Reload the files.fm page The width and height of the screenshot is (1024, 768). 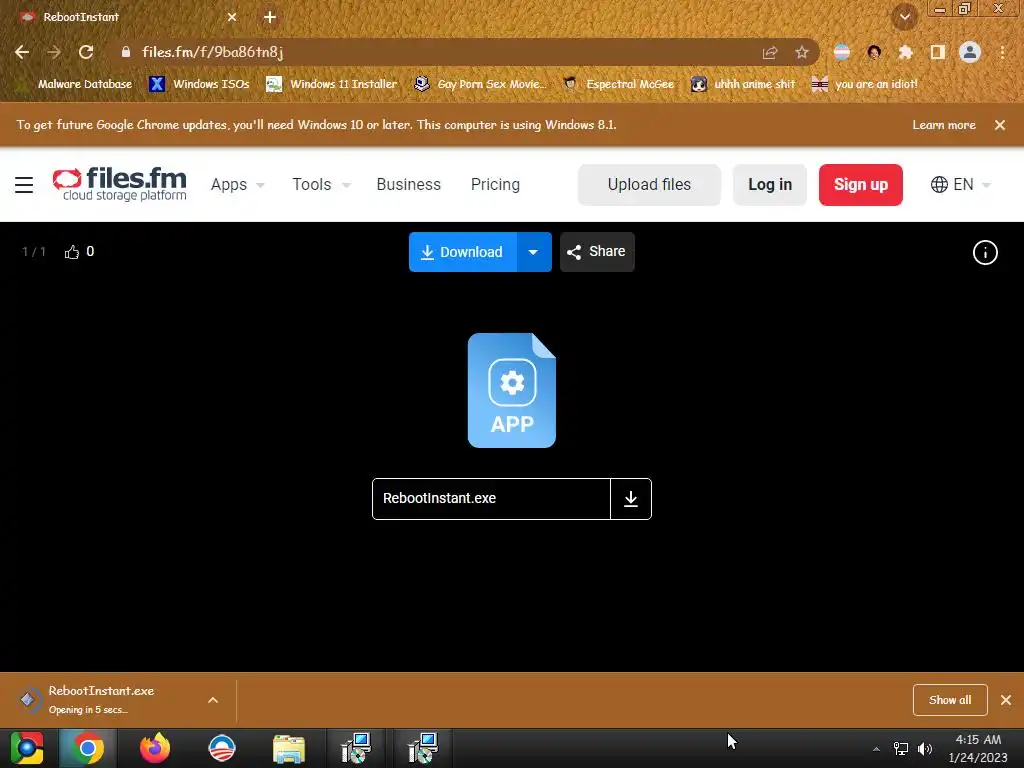coord(86,52)
